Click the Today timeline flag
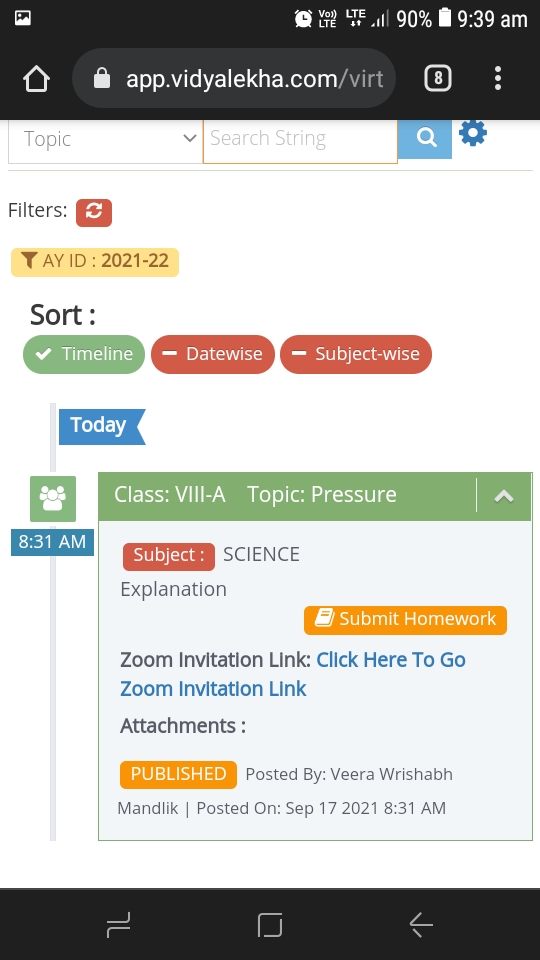The width and height of the screenshot is (540, 960). [102, 426]
